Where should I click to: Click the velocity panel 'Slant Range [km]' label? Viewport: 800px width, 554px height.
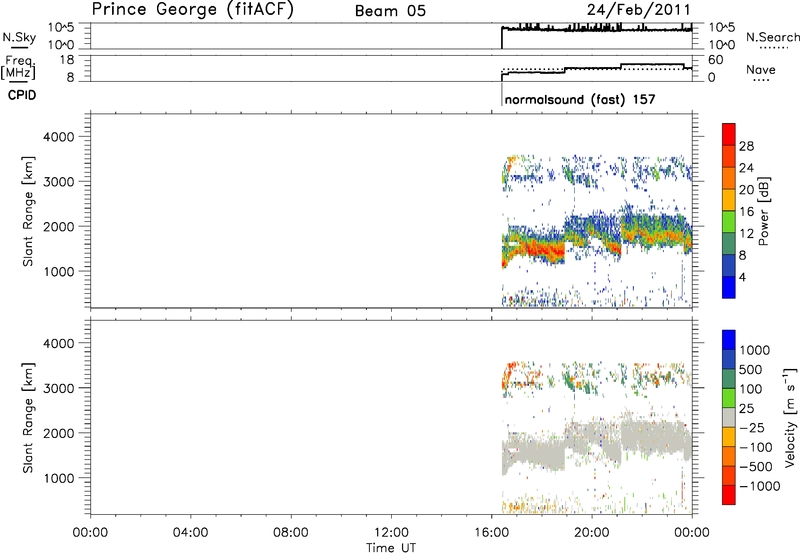pyautogui.click(x=28, y=418)
